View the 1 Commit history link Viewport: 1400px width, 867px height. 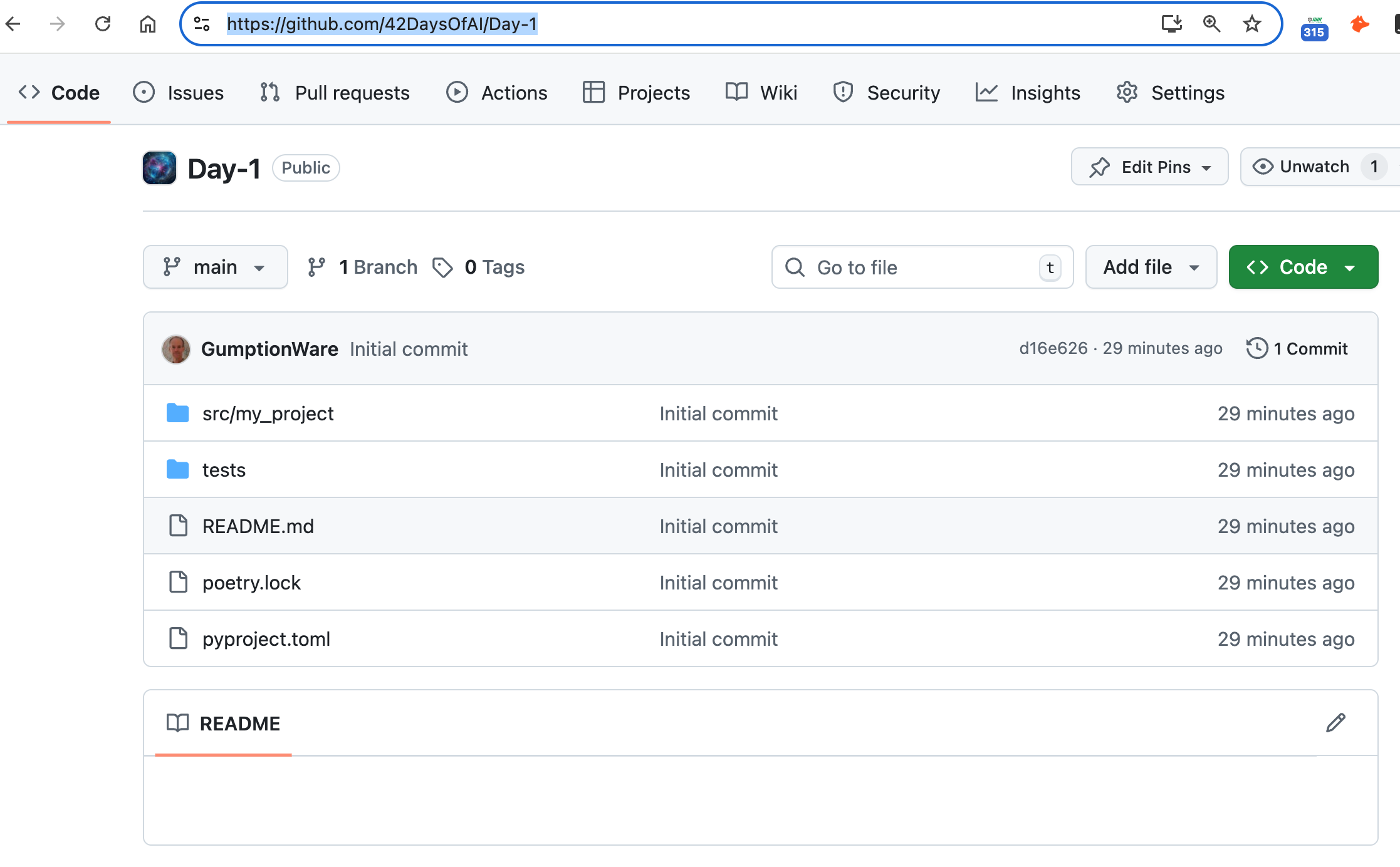pos(1297,348)
